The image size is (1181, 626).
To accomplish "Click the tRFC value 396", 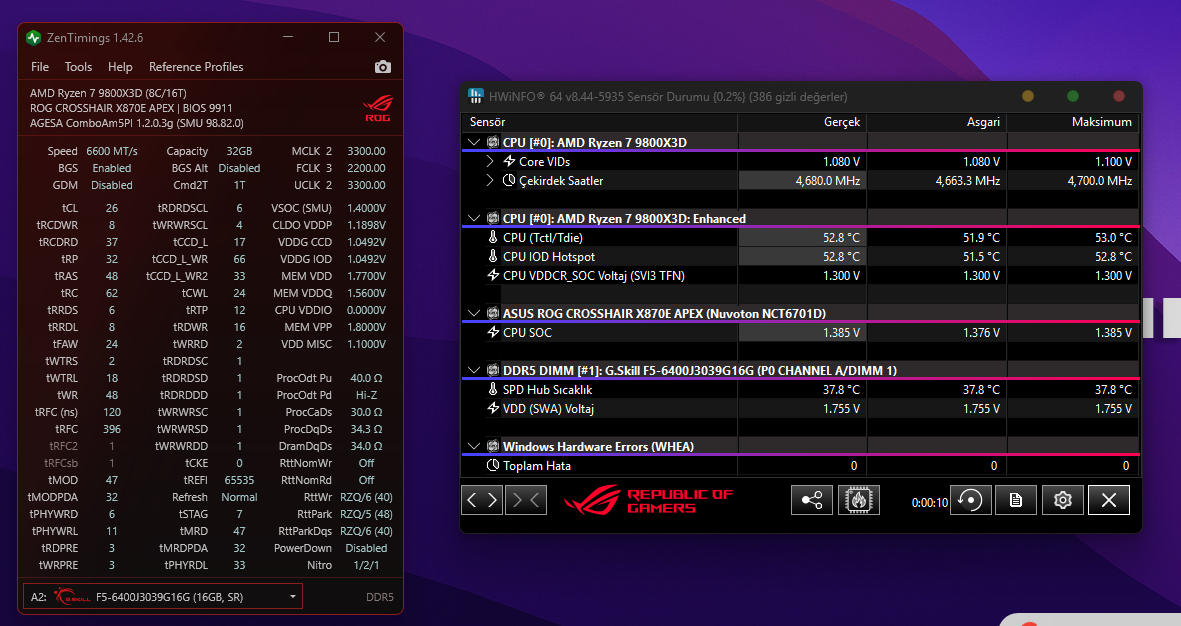I will pos(111,429).
